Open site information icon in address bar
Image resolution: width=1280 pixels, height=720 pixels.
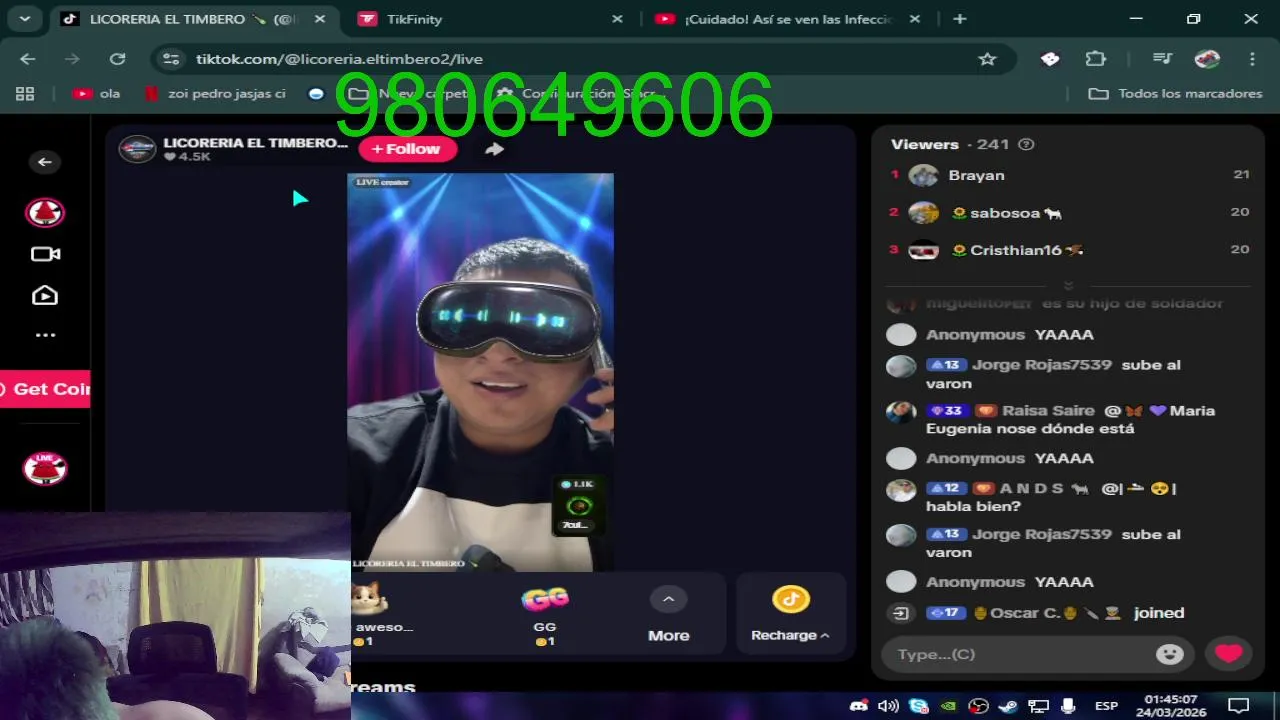tap(171, 59)
